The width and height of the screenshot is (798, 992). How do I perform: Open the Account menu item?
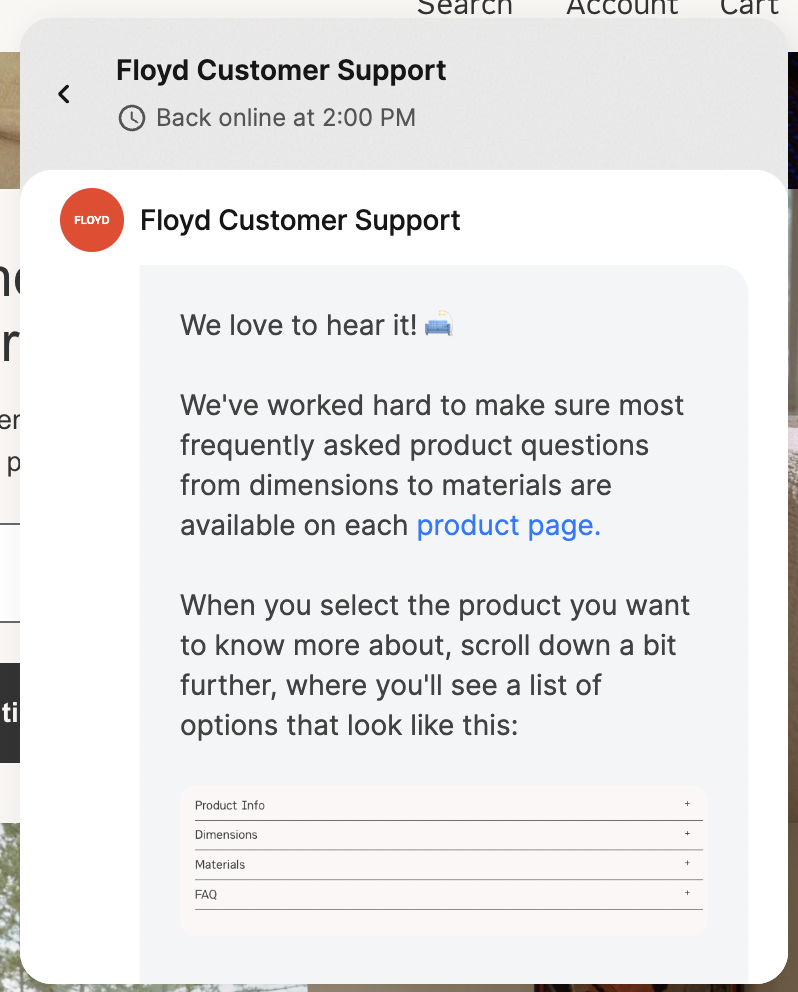pos(622,8)
